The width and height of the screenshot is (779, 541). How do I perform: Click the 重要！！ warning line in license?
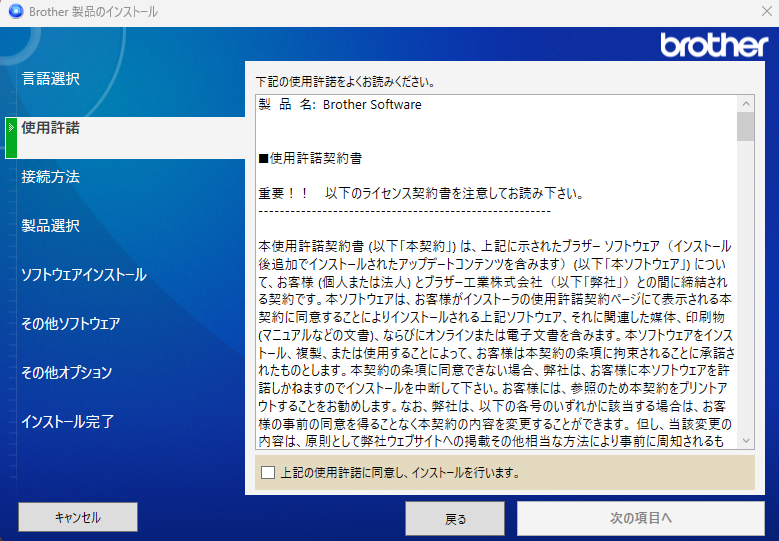coord(421,193)
